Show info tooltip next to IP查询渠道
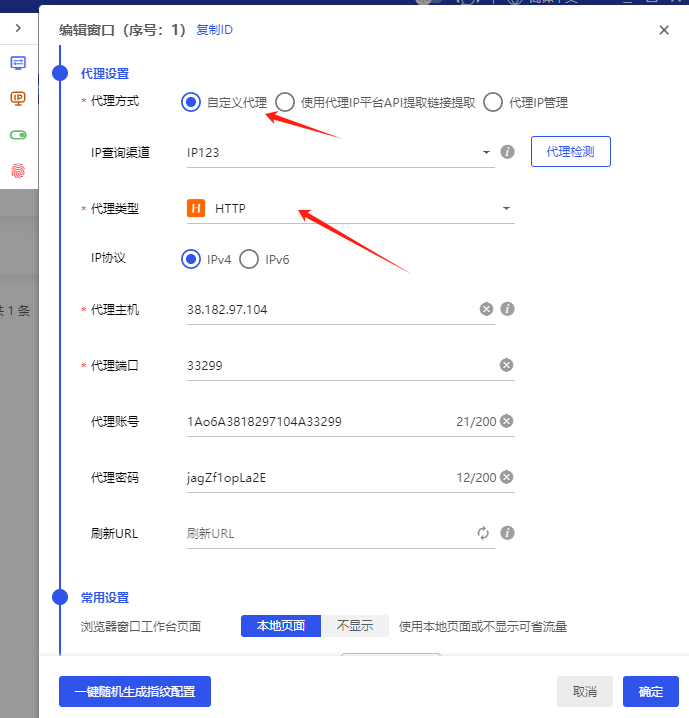This screenshot has height=718, width=689. pos(507,152)
